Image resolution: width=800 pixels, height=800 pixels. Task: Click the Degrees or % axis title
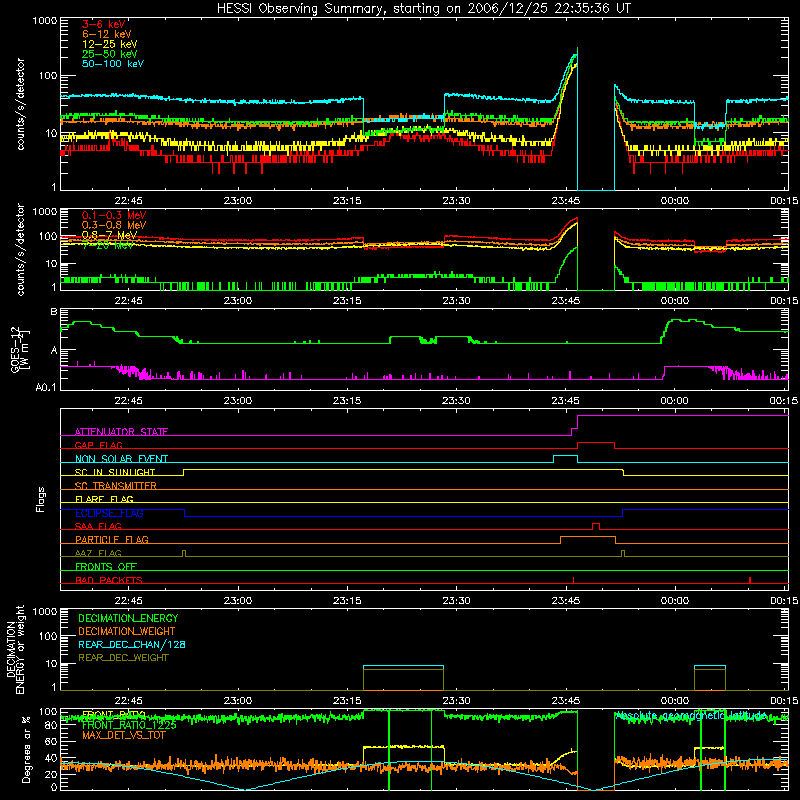pos(26,749)
